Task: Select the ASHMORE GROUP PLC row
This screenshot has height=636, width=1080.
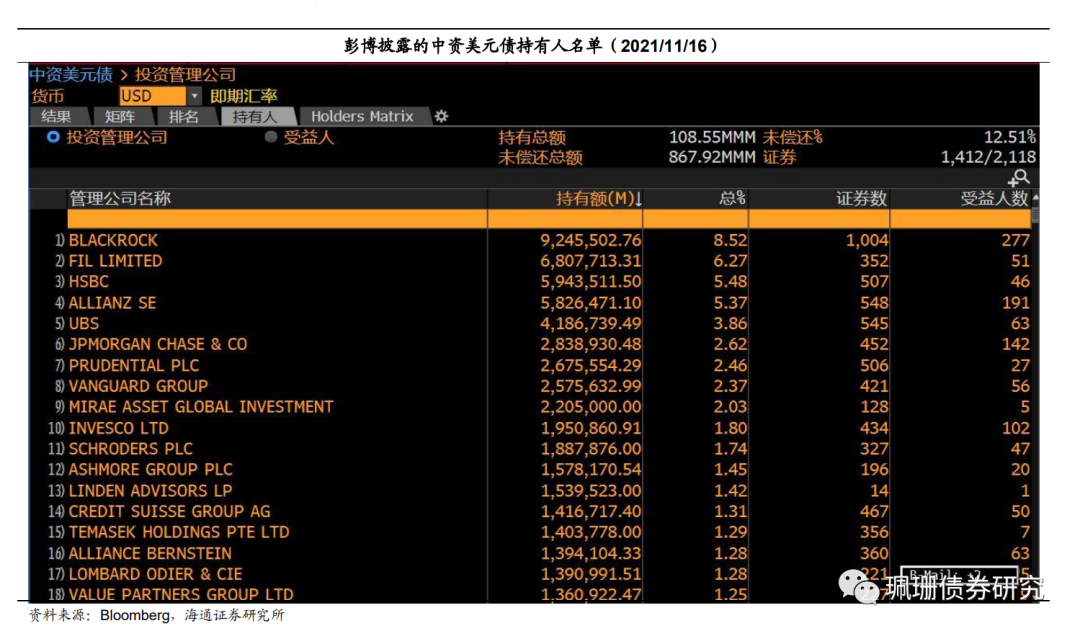Action: point(530,470)
